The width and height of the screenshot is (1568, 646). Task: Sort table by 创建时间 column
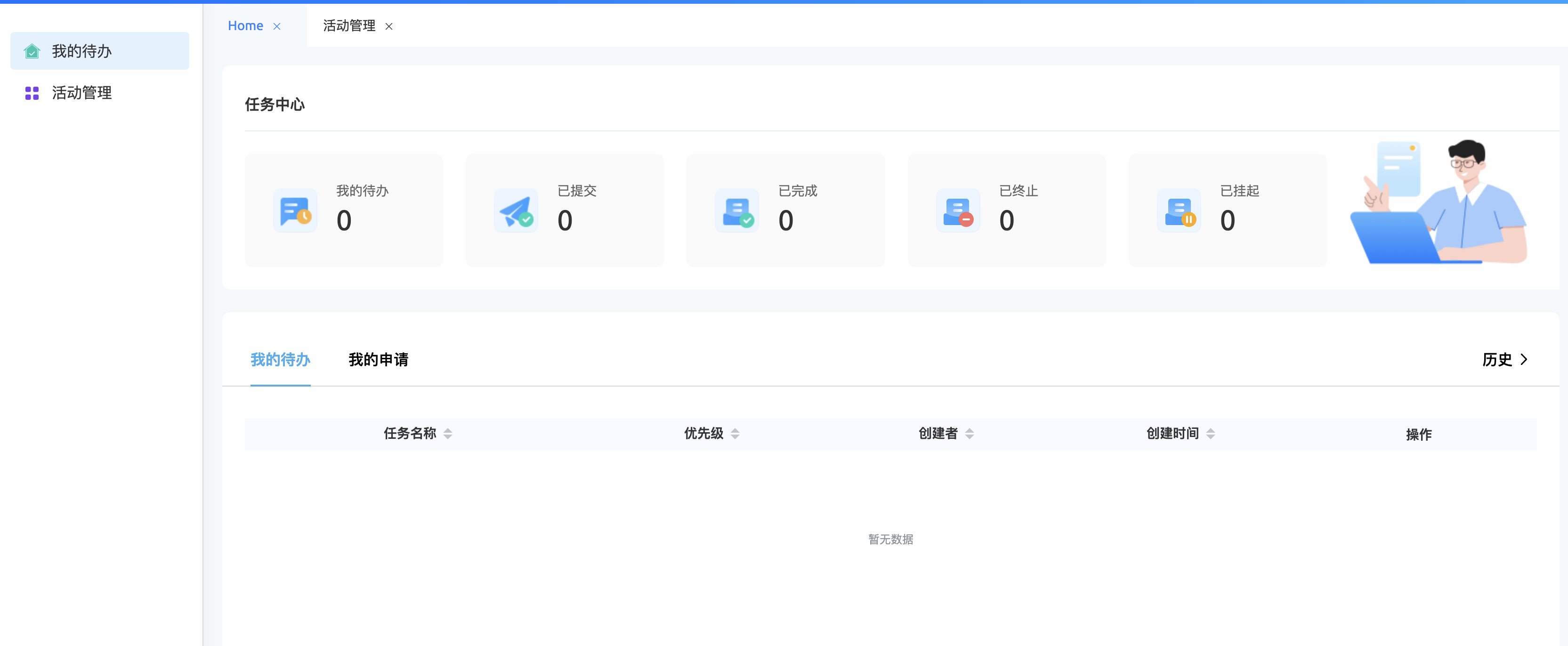[1211, 434]
